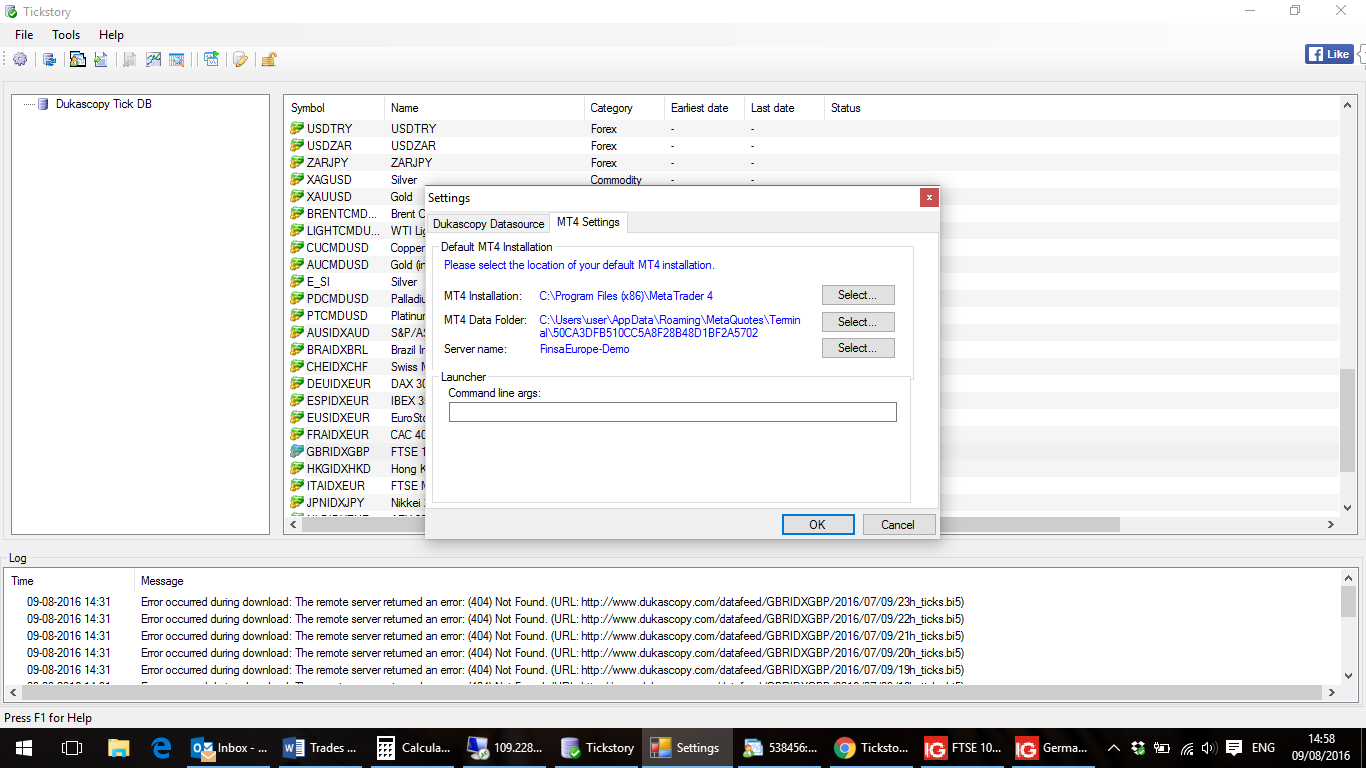
Task: Click the Earliest date column header
Action: [x=705, y=108]
